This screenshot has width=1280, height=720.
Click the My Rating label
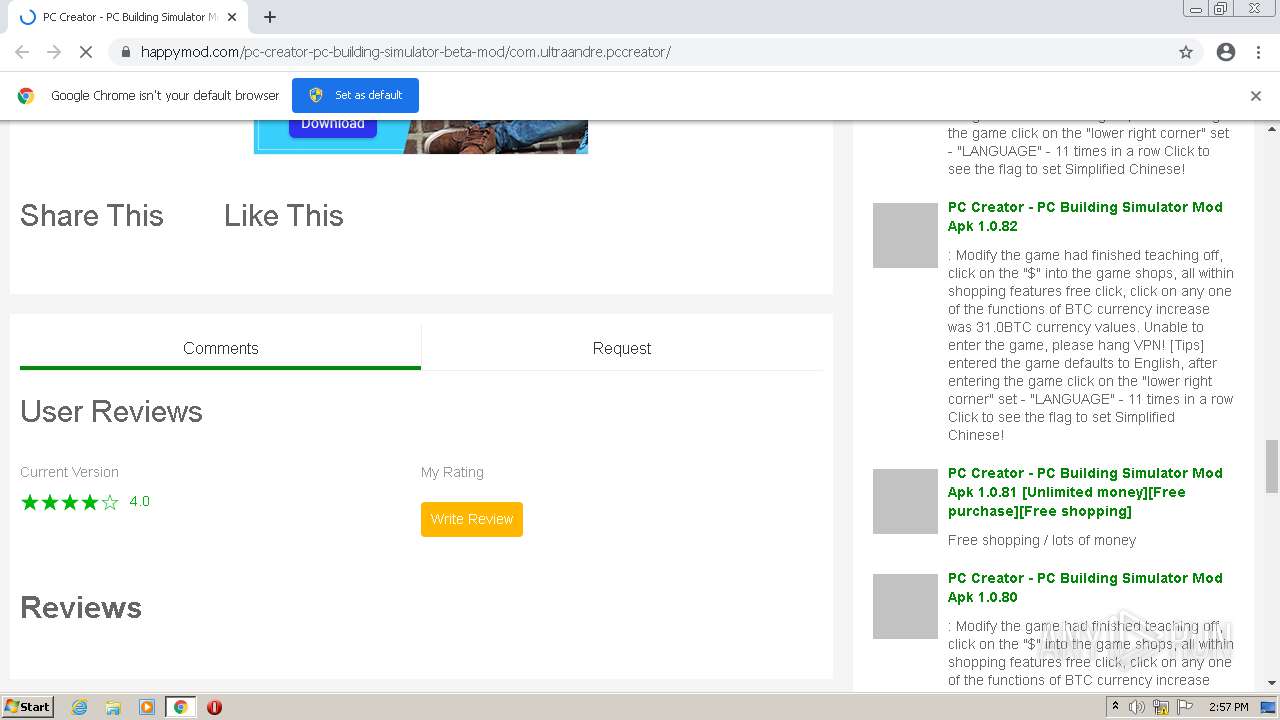click(x=452, y=472)
